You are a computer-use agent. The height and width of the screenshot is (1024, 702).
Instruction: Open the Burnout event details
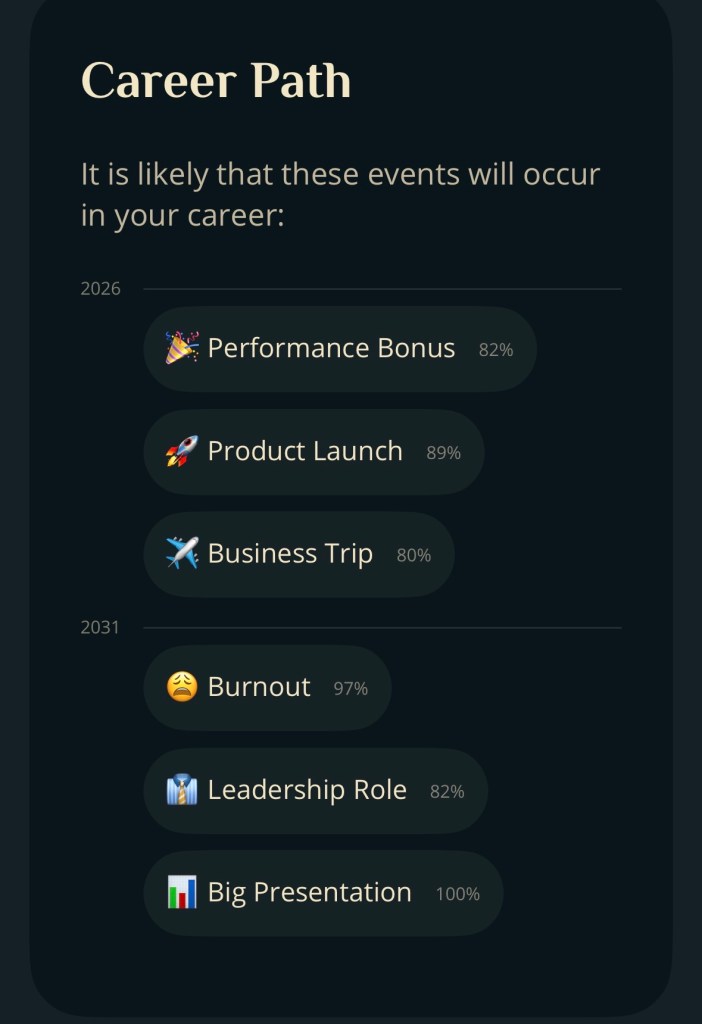[x=259, y=687]
